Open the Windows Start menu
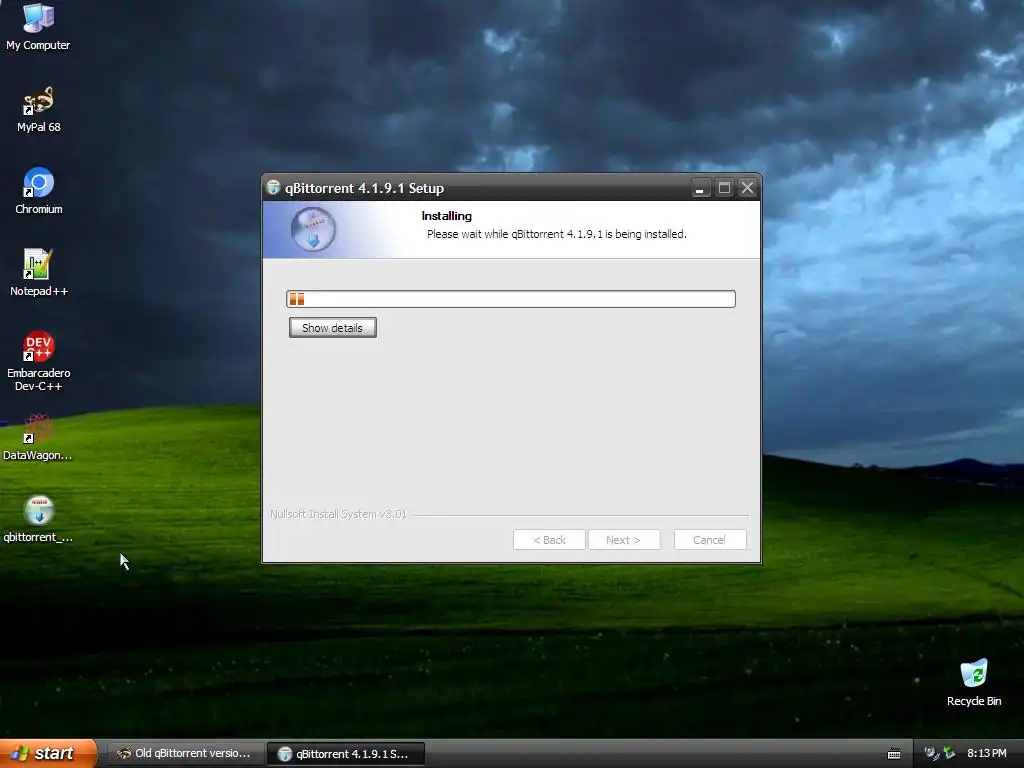The width and height of the screenshot is (1024, 768). pos(48,753)
